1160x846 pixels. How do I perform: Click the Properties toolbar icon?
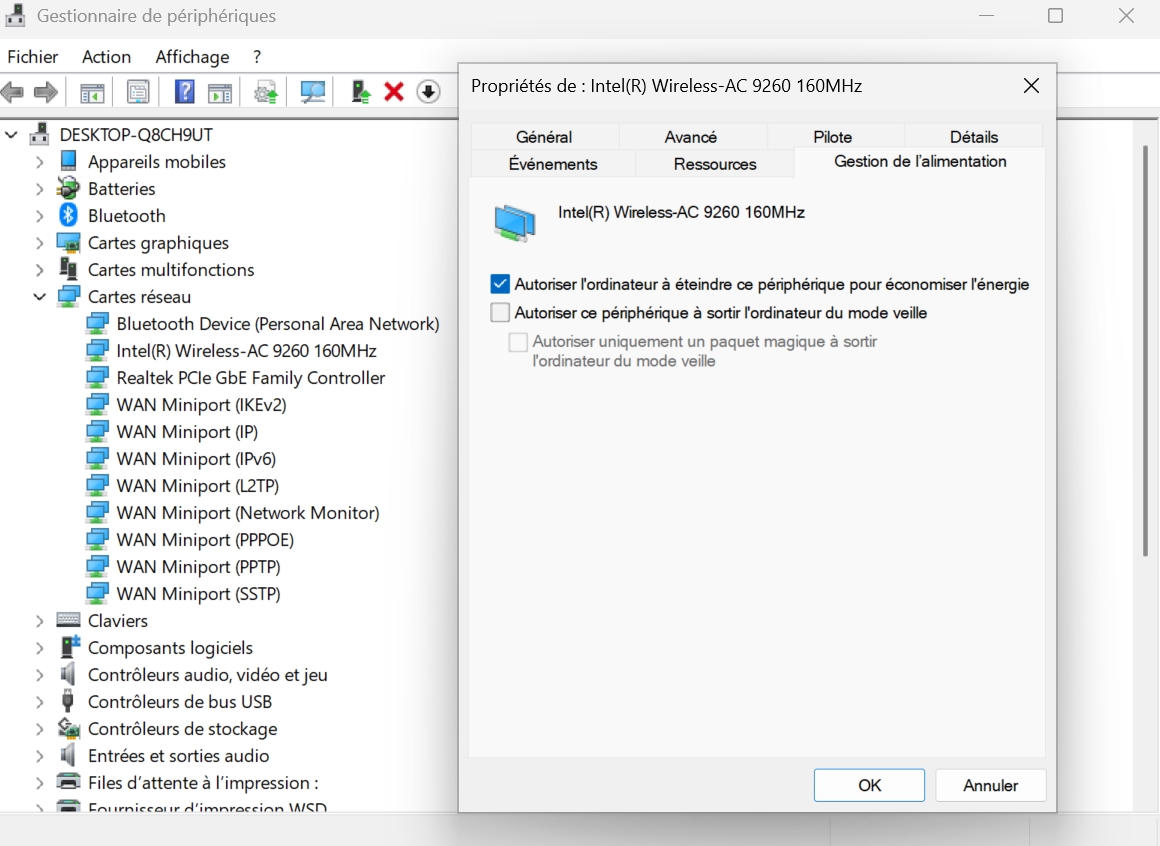[x=138, y=92]
